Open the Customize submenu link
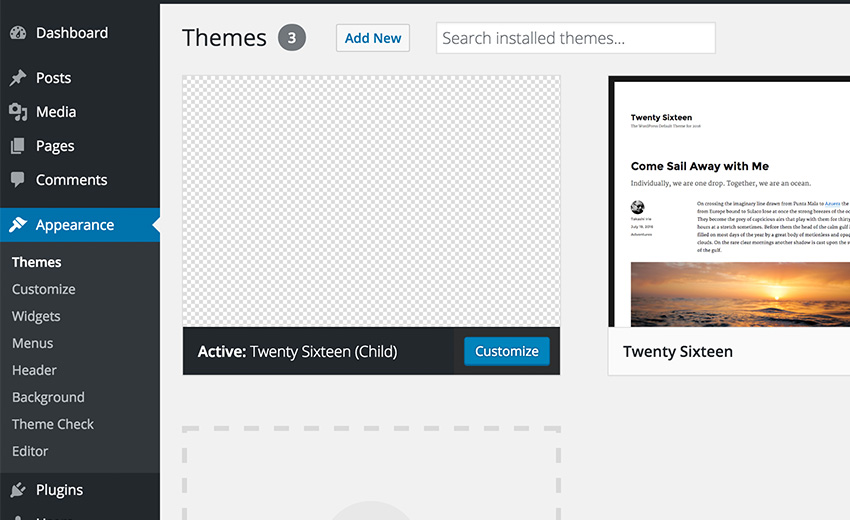Screen dimensions: 850x520 (x=44, y=289)
